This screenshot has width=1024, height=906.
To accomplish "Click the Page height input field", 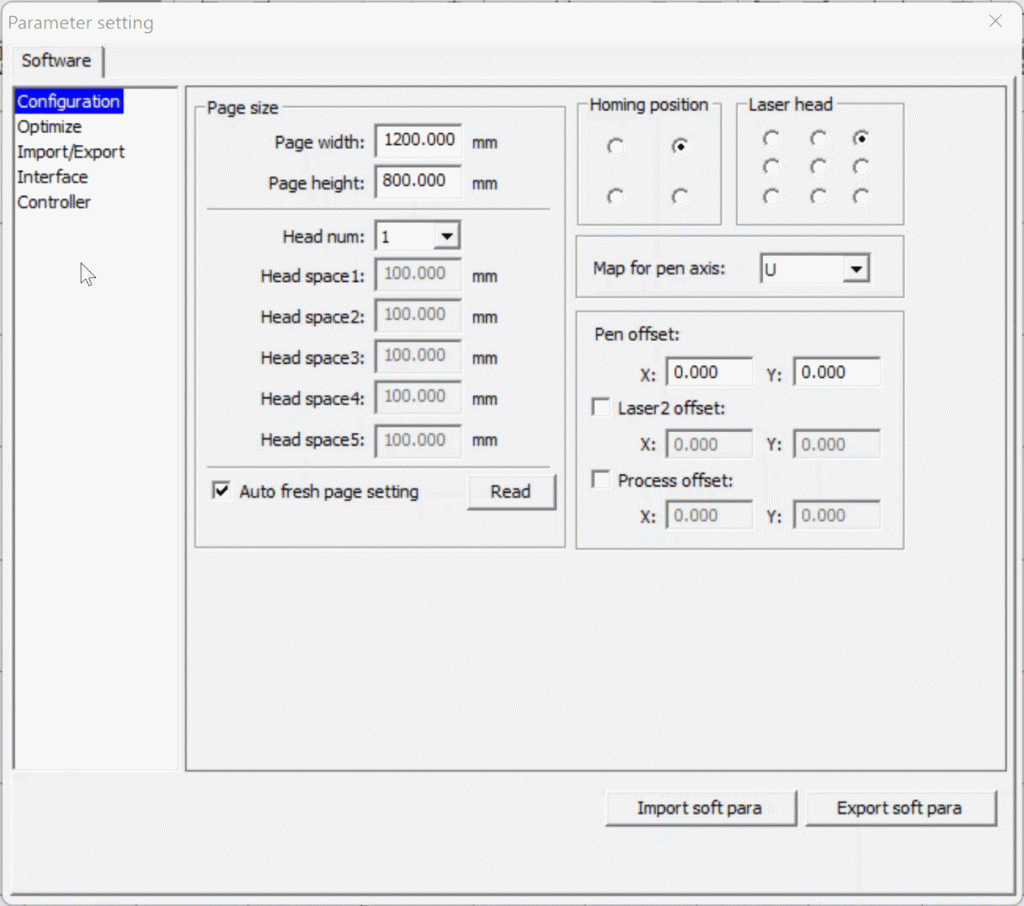I will [x=419, y=182].
